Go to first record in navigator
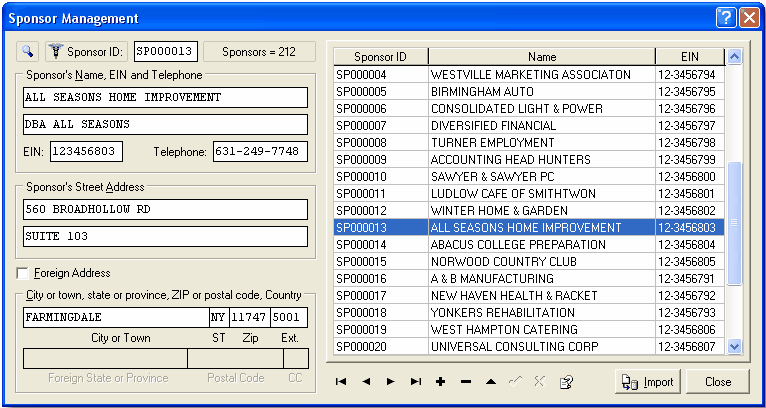 [x=341, y=382]
